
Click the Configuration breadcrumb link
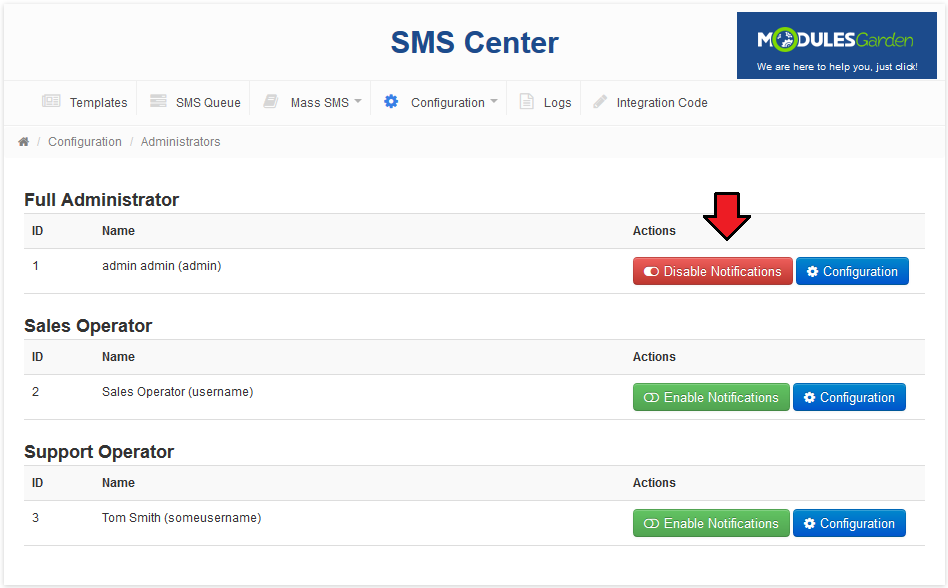[85, 141]
